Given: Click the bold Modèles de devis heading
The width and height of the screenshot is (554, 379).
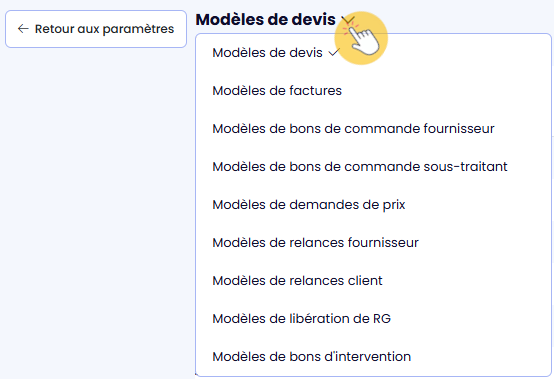Looking at the screenshot, I should tap(265, 19).
